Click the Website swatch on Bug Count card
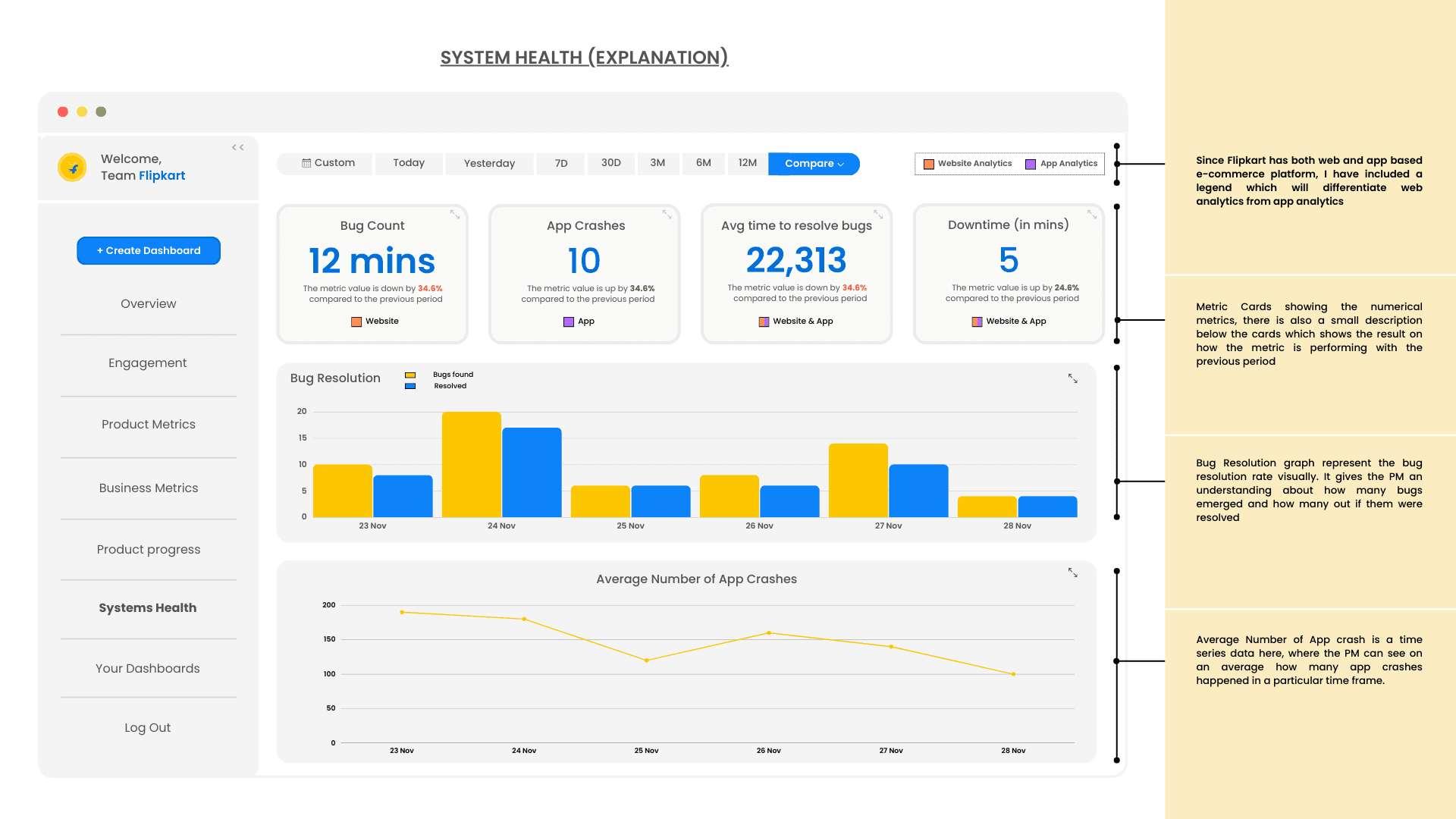 [x=356, y=322]
